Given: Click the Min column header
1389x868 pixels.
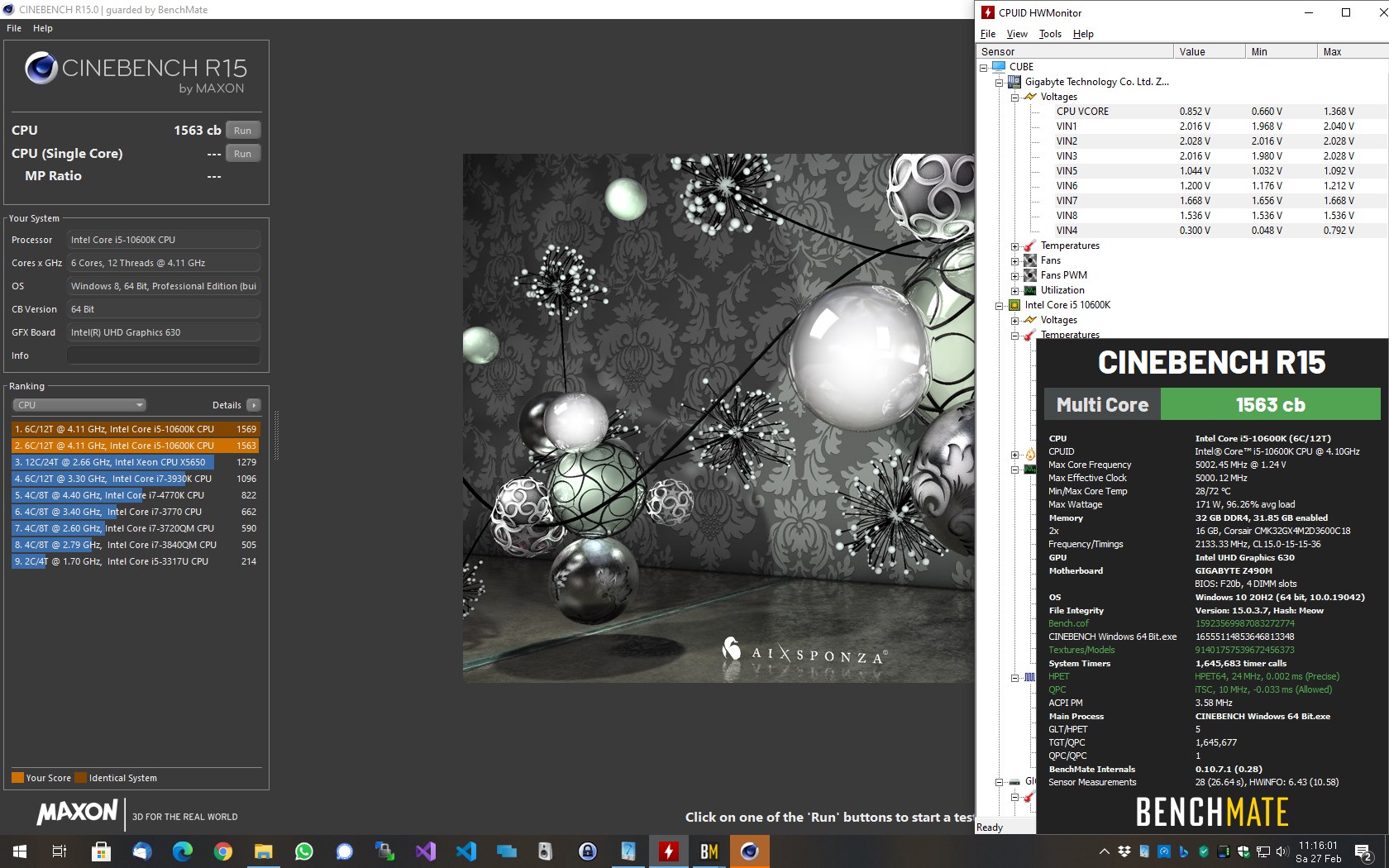Looking at the screenshot, I should coord(1281,51).
